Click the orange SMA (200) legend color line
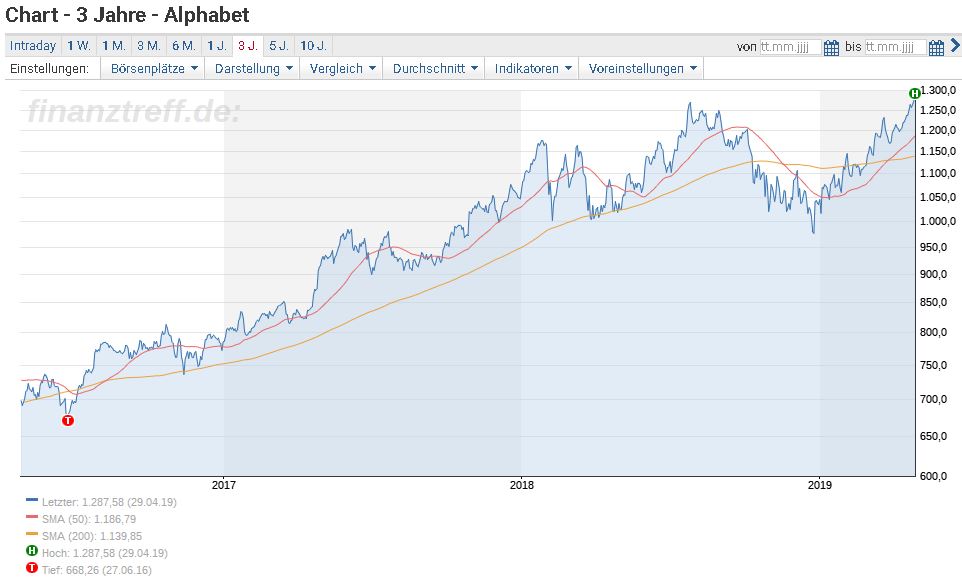The width and height of the screenshot is (962, 581). pos(32,534)
